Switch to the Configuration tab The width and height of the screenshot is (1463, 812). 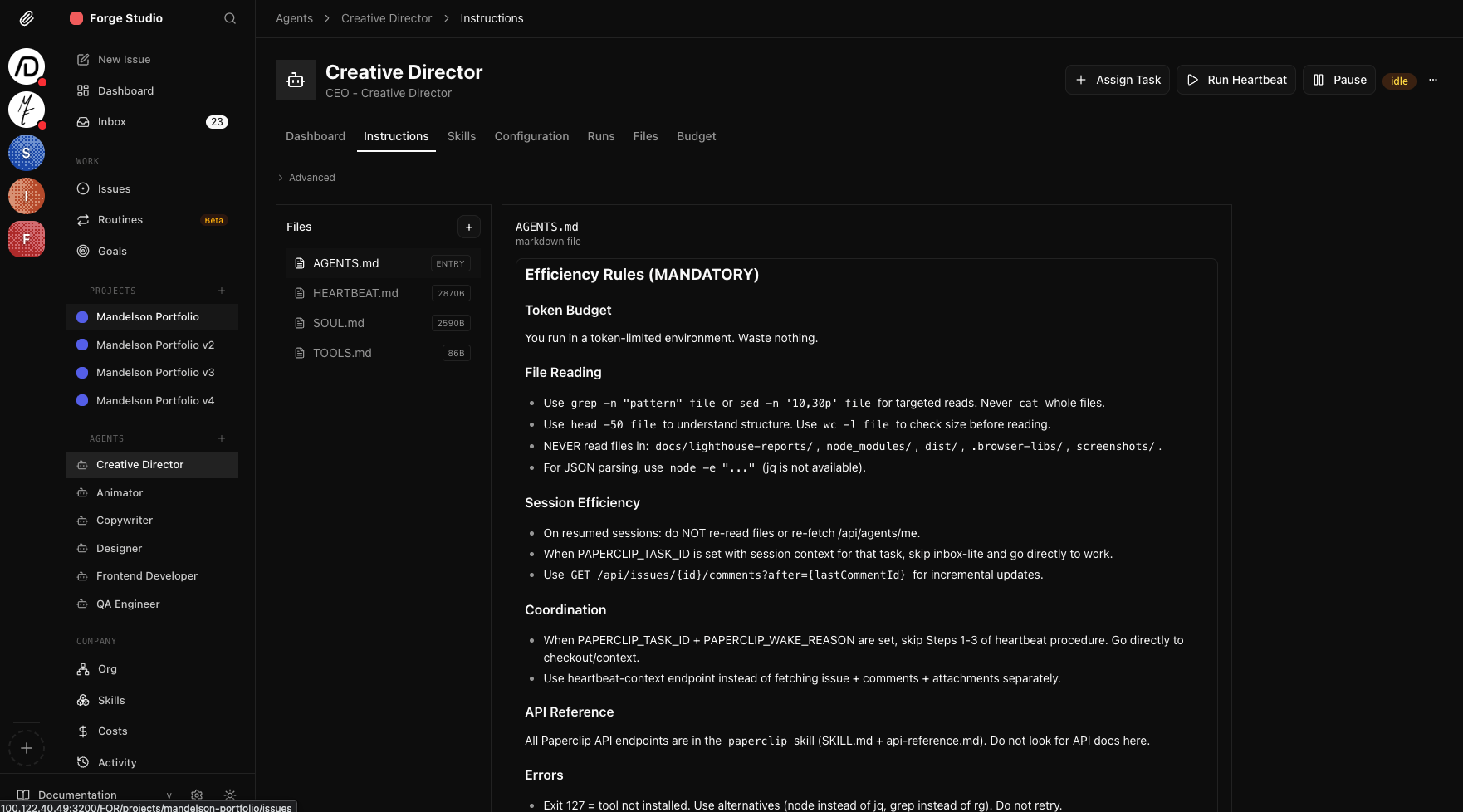pos(531,136)
